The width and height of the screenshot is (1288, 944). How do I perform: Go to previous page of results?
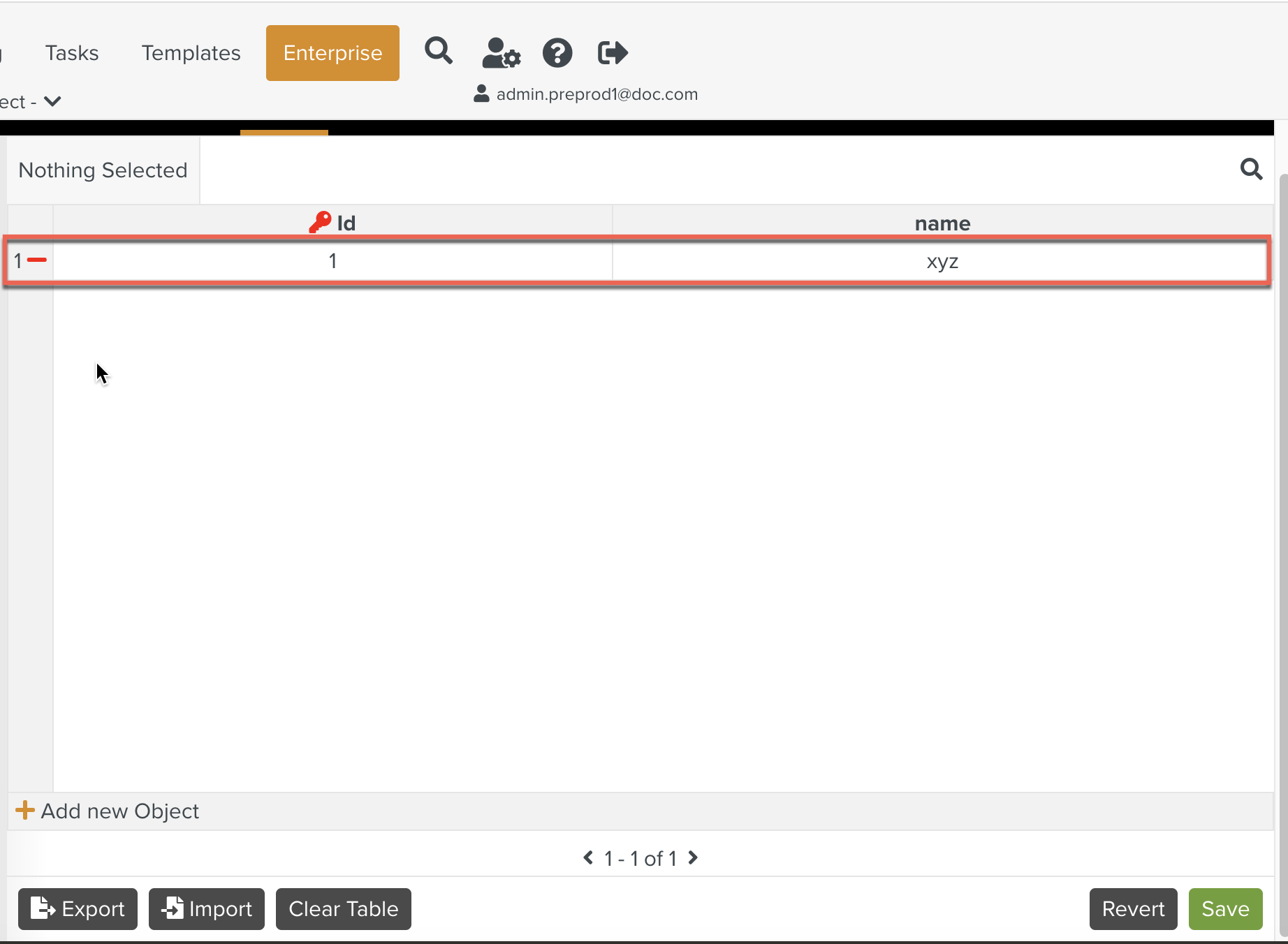(588, 857)
